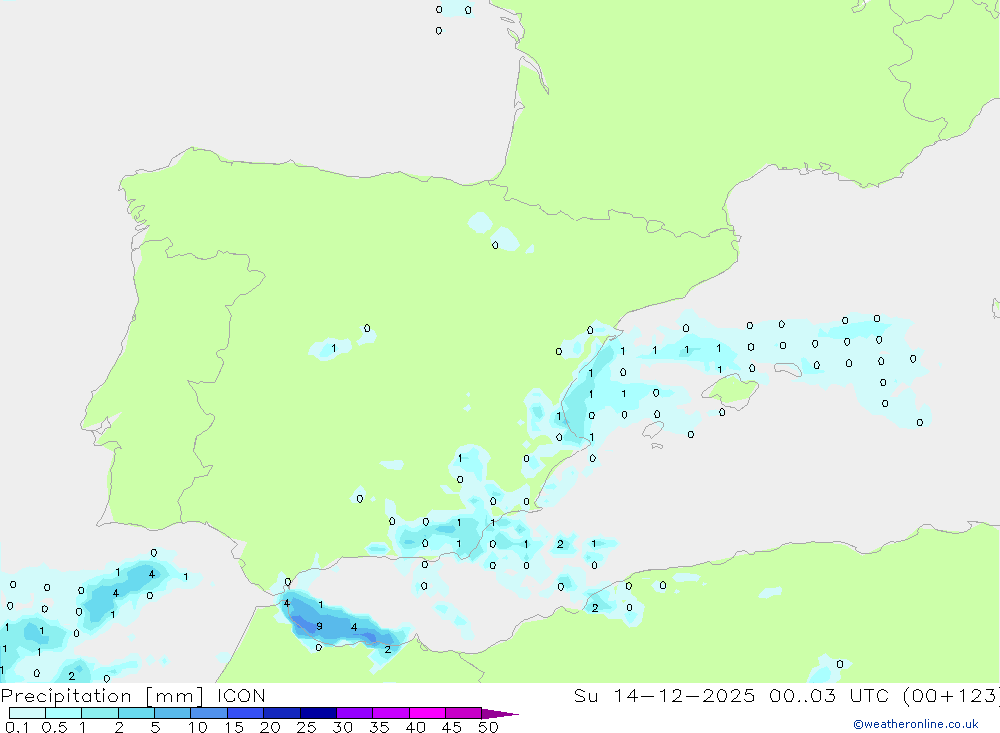Select the 25–30 mm purple legend swatch
The image size is (1000, 733).
pos(318,713)
